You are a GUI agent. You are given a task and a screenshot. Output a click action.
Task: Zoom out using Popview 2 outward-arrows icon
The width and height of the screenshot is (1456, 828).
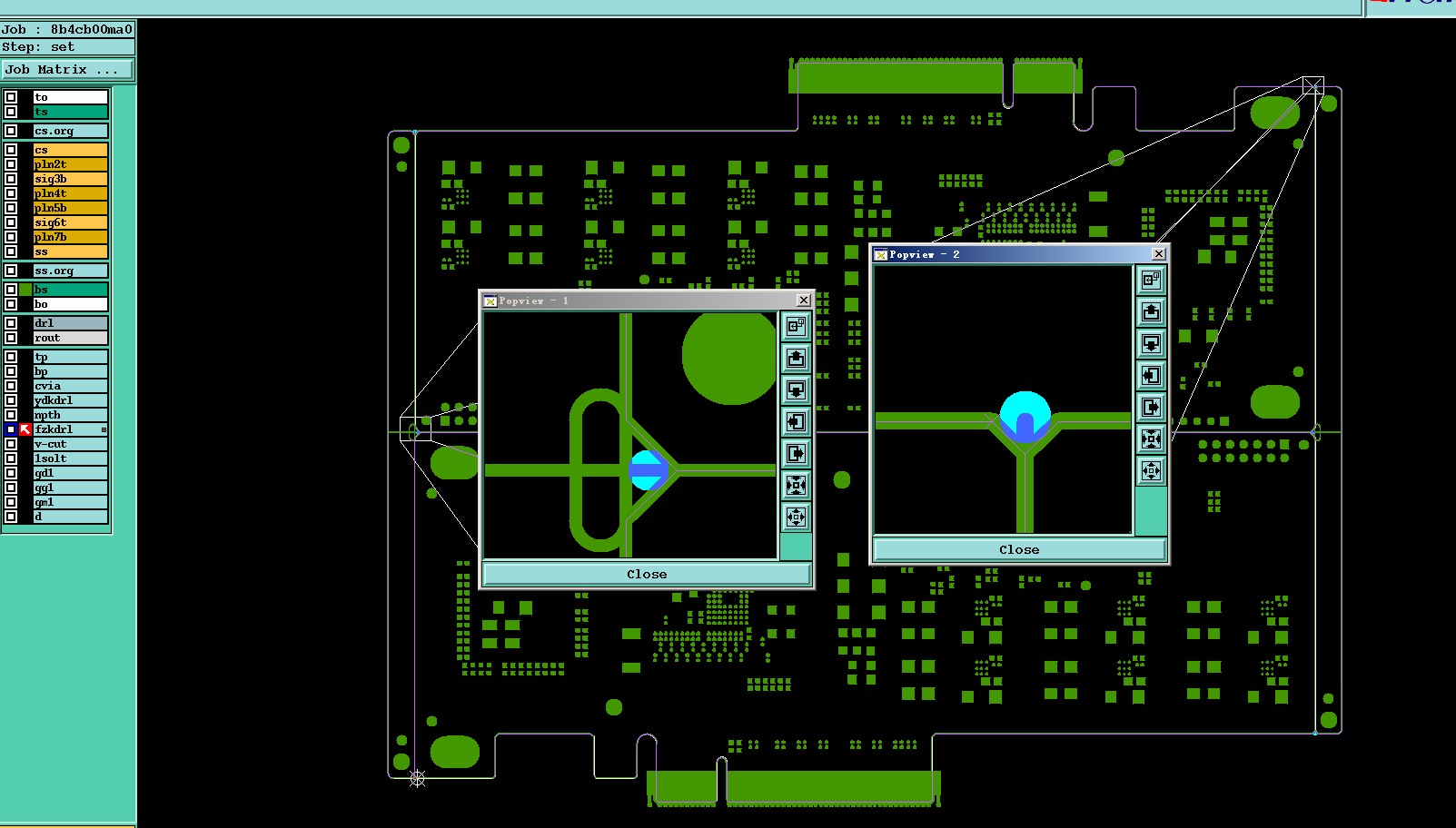(x=1151, y=470)
